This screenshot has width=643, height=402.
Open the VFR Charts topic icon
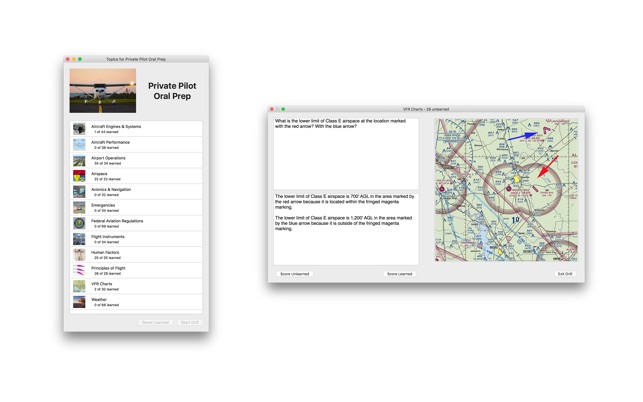(79, 286)
